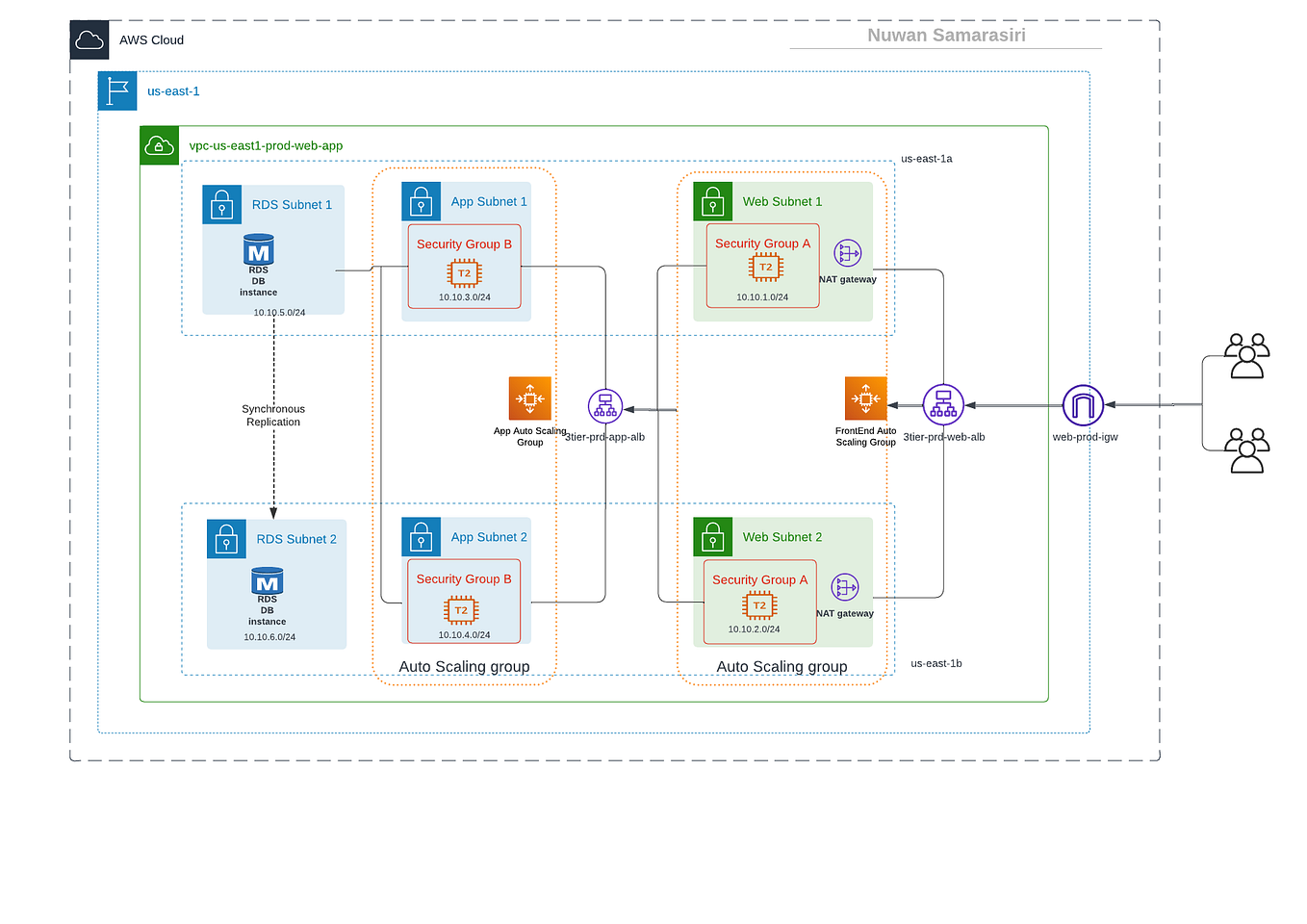Expand the us-east-1a availability zone container

[x=926, y=158]
